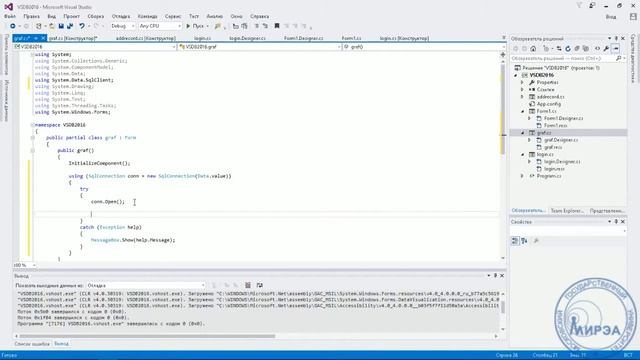Switch to the addrecord.cs [Конструктор] tab

[146, 38]
